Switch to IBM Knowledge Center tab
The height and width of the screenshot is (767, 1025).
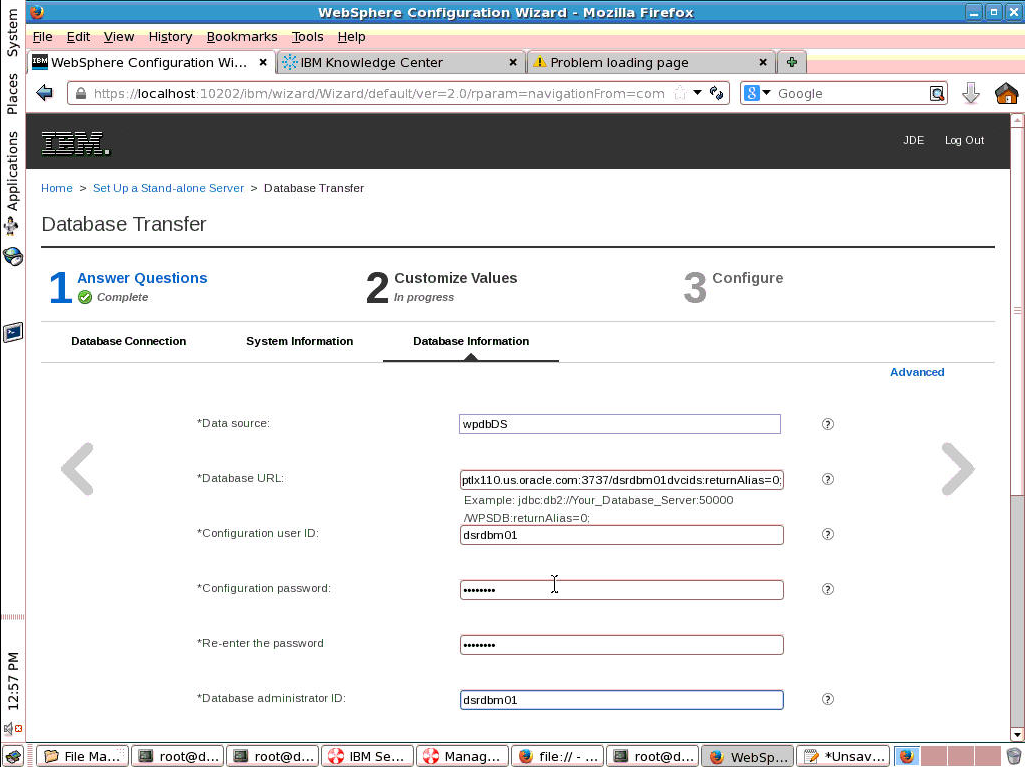[371, 62]
